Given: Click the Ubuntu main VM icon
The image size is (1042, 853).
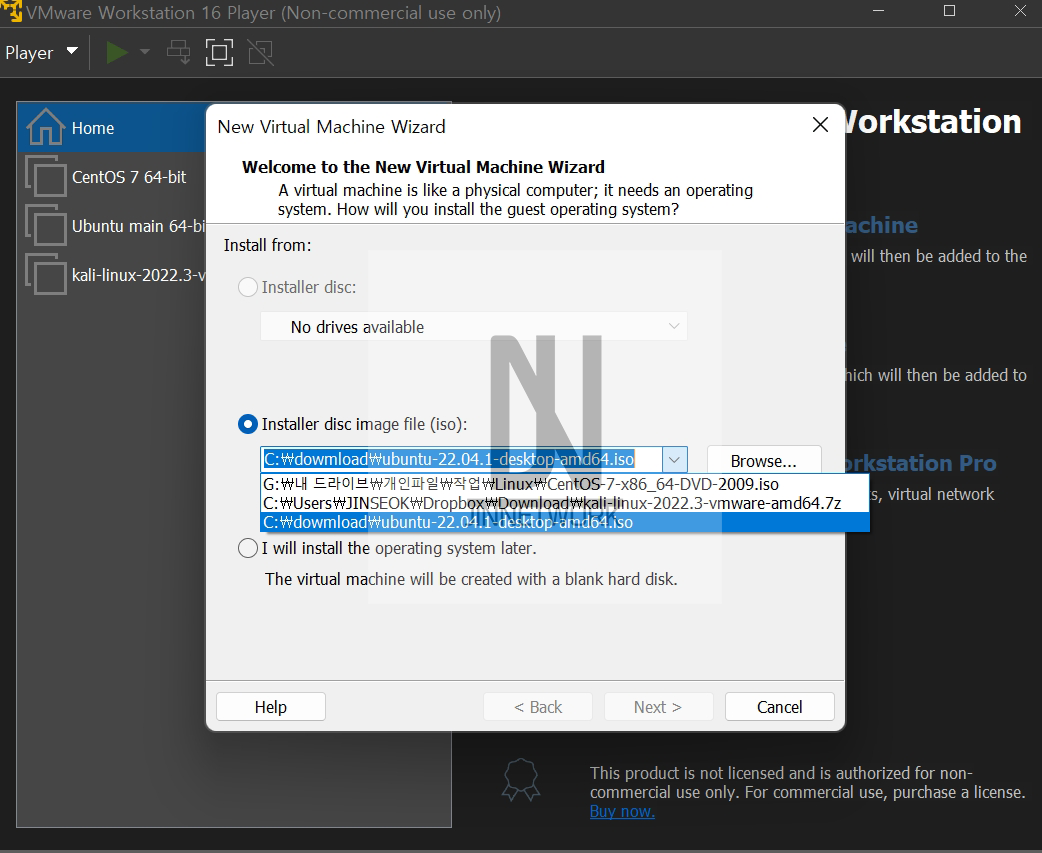Looking at the screenshot, I should [46, 225].
